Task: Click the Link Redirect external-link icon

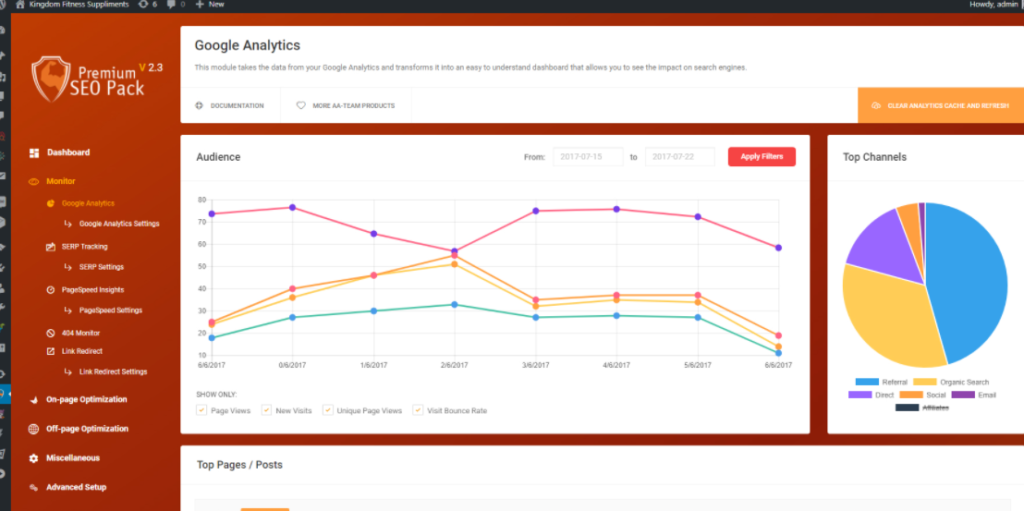Action: tap(50, 351)
